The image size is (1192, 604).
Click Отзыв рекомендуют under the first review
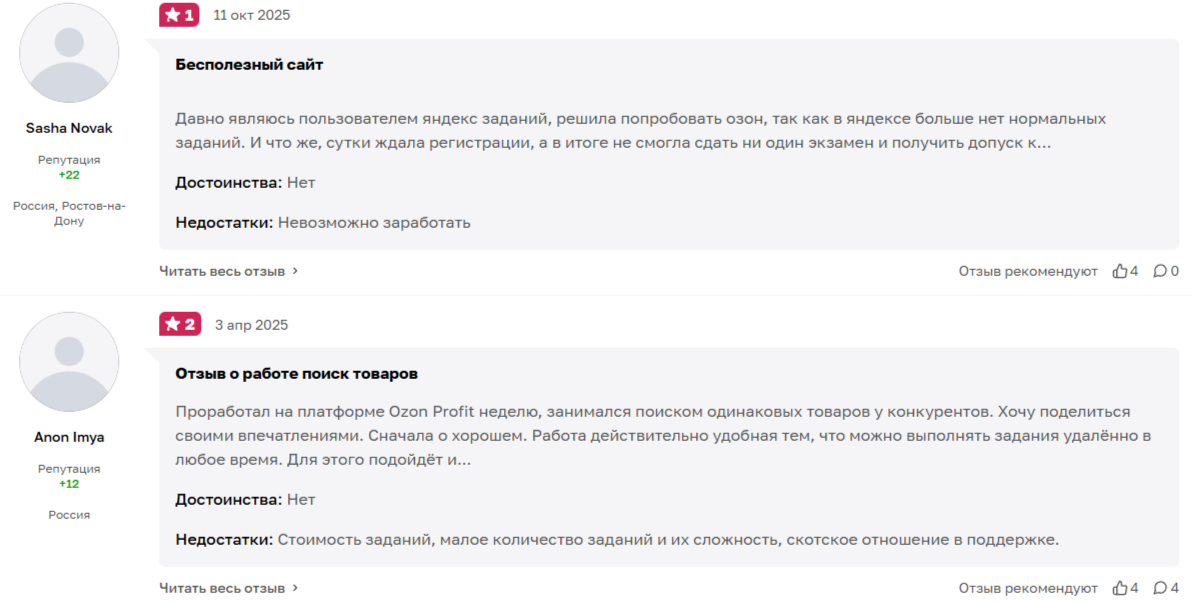[x=1030, y=270]
